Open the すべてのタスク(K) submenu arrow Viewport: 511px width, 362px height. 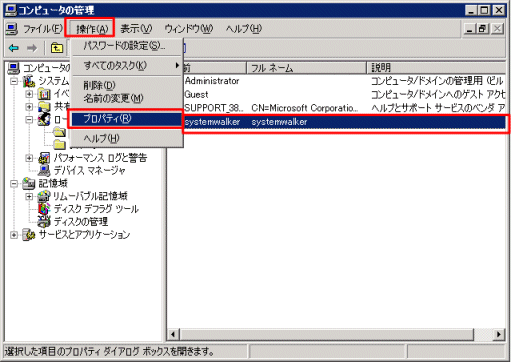177,65
